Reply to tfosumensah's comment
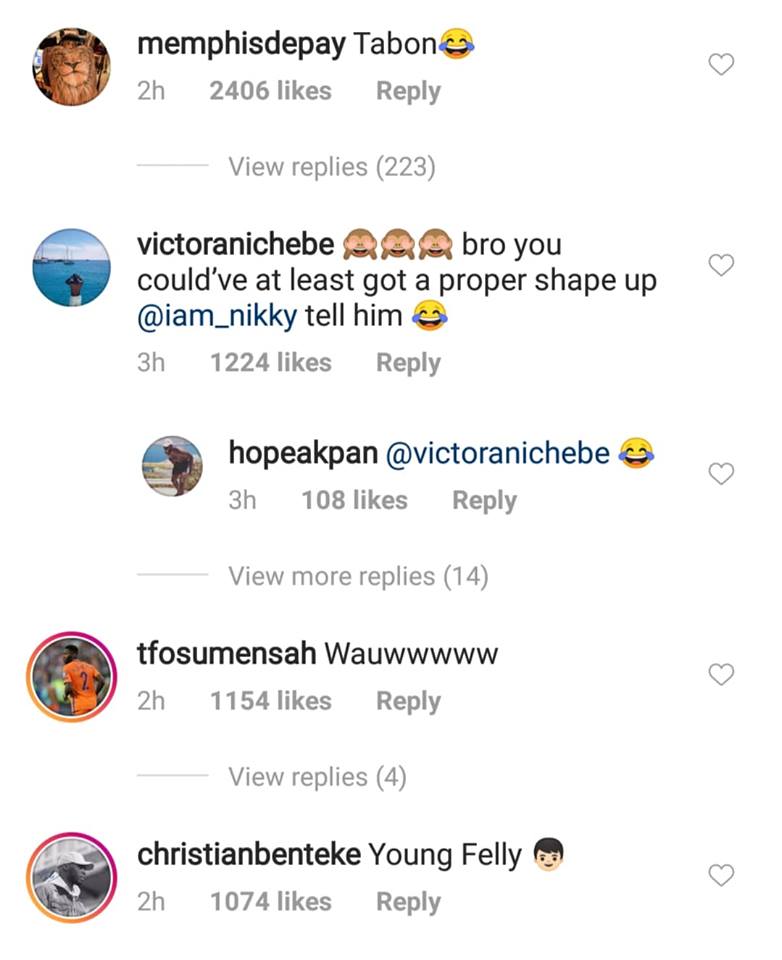The width and height of the screenshot is (782, 960). 408,701
